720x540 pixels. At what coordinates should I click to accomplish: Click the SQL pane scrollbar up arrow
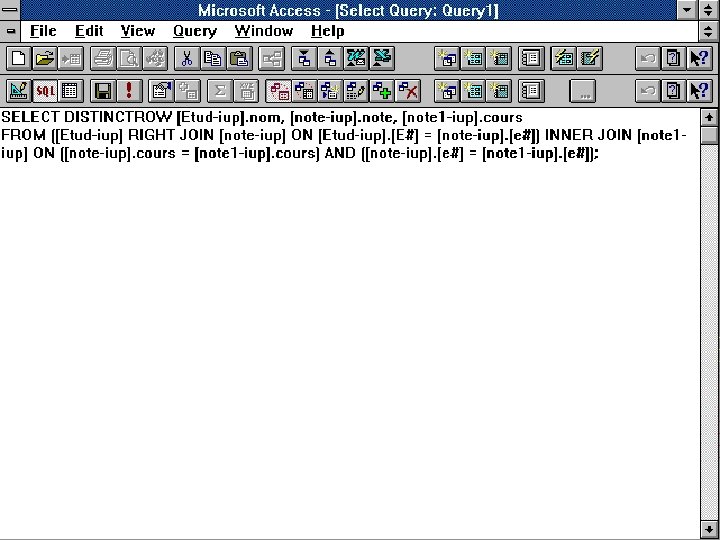click(709, 117)
